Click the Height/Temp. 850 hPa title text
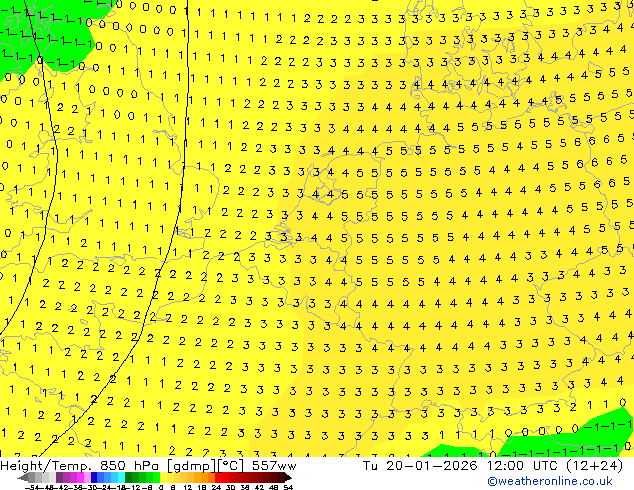The height and width of the screenshot is (490, 634). click(82, 466)
